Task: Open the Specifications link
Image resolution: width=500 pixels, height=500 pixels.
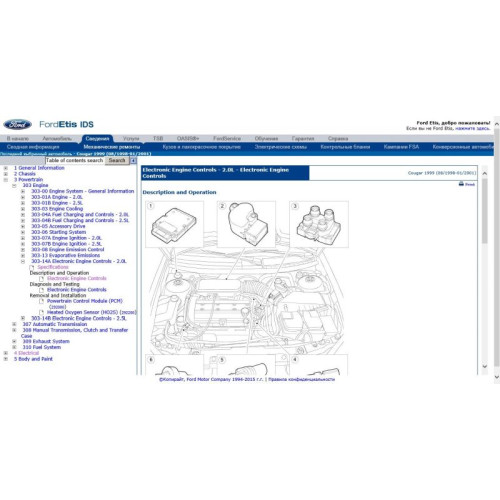Action: [x=53, y=267]
